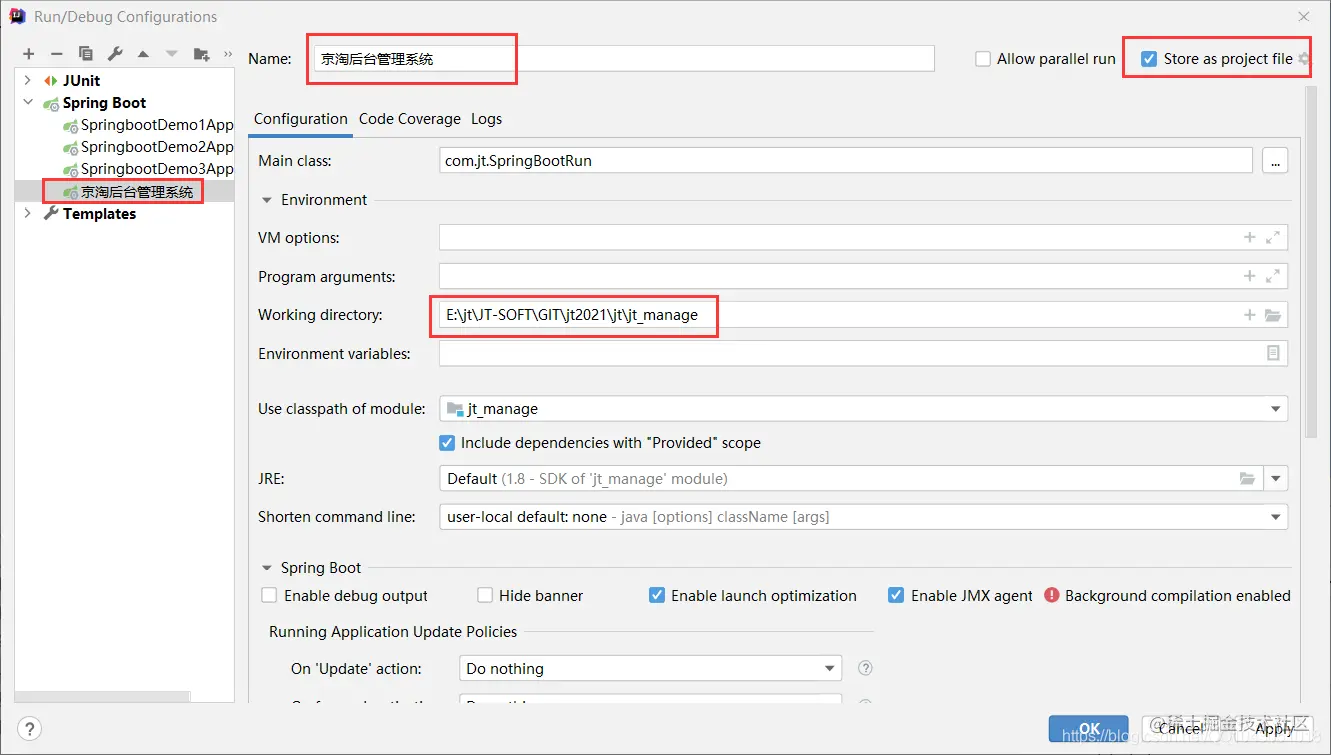
Task: Open the Shorten command line dropdown
Action: pos(1276,517)
